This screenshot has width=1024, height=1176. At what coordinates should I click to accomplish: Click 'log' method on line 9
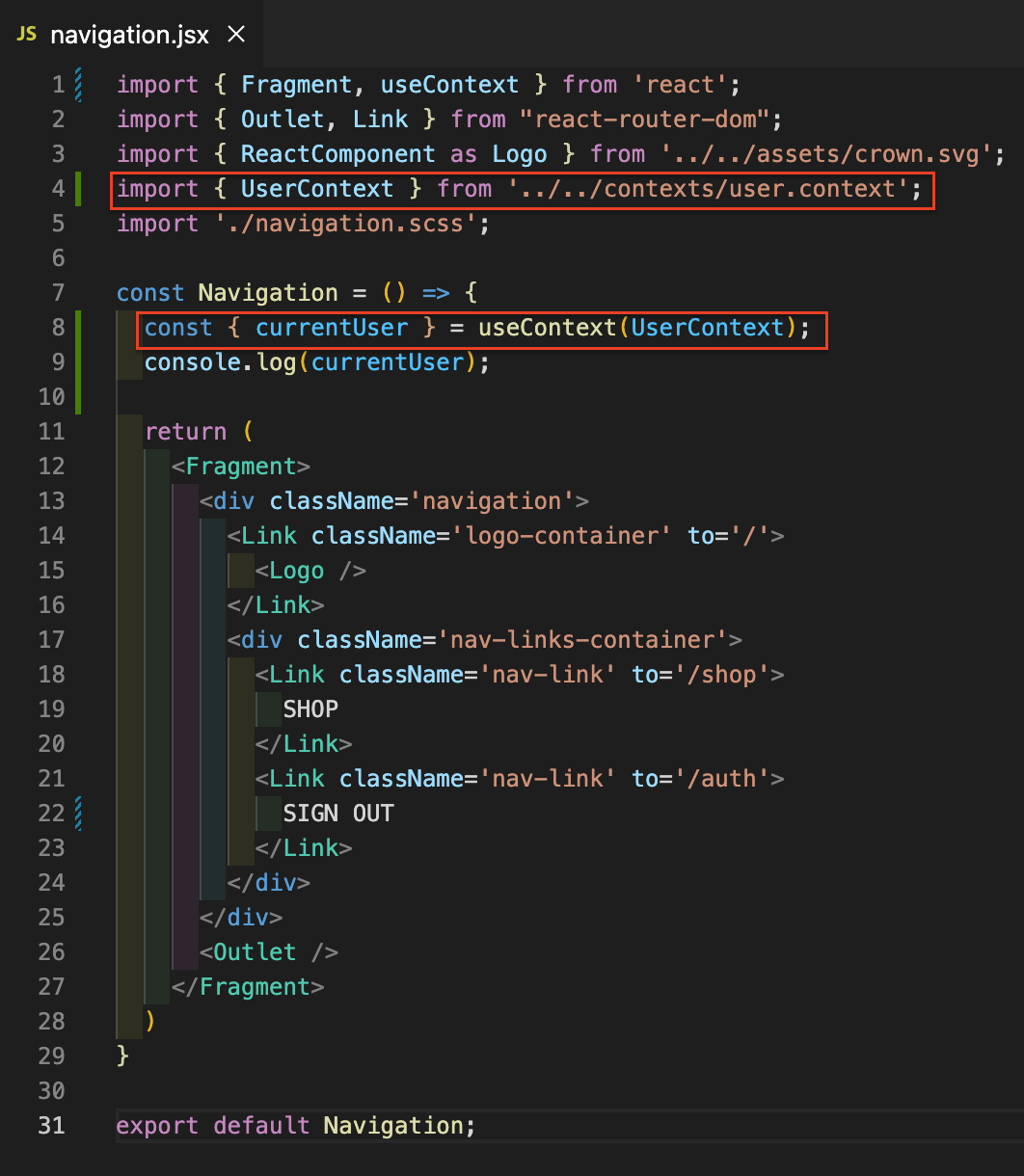click(275, 362)
